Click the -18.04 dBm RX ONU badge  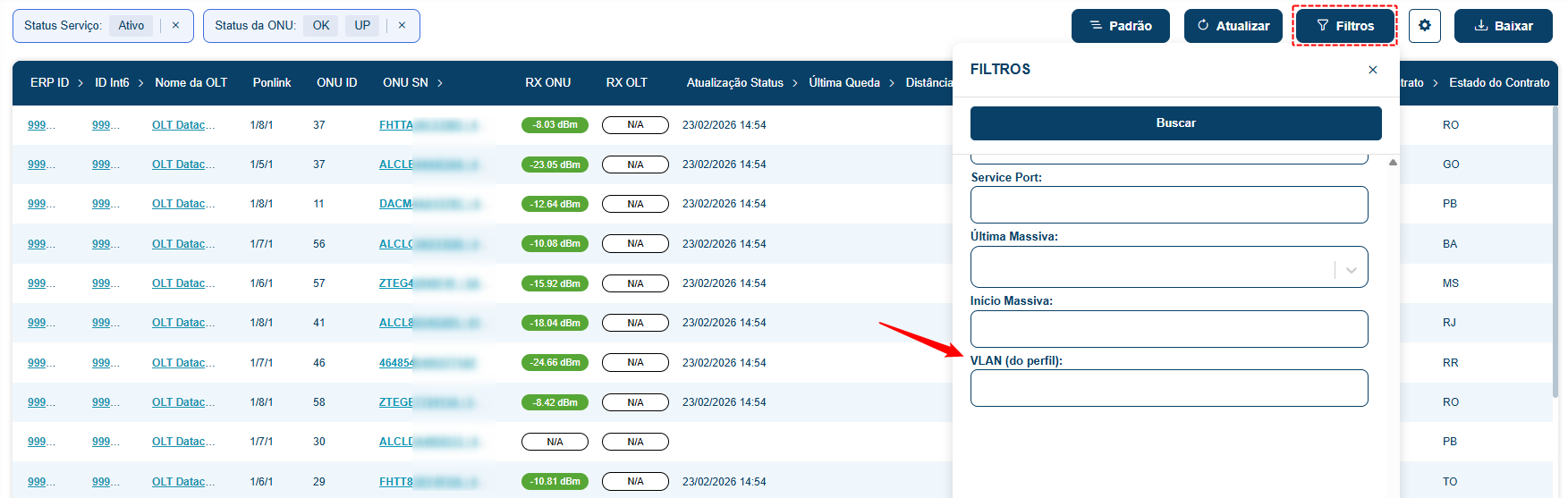coord(555,323)
